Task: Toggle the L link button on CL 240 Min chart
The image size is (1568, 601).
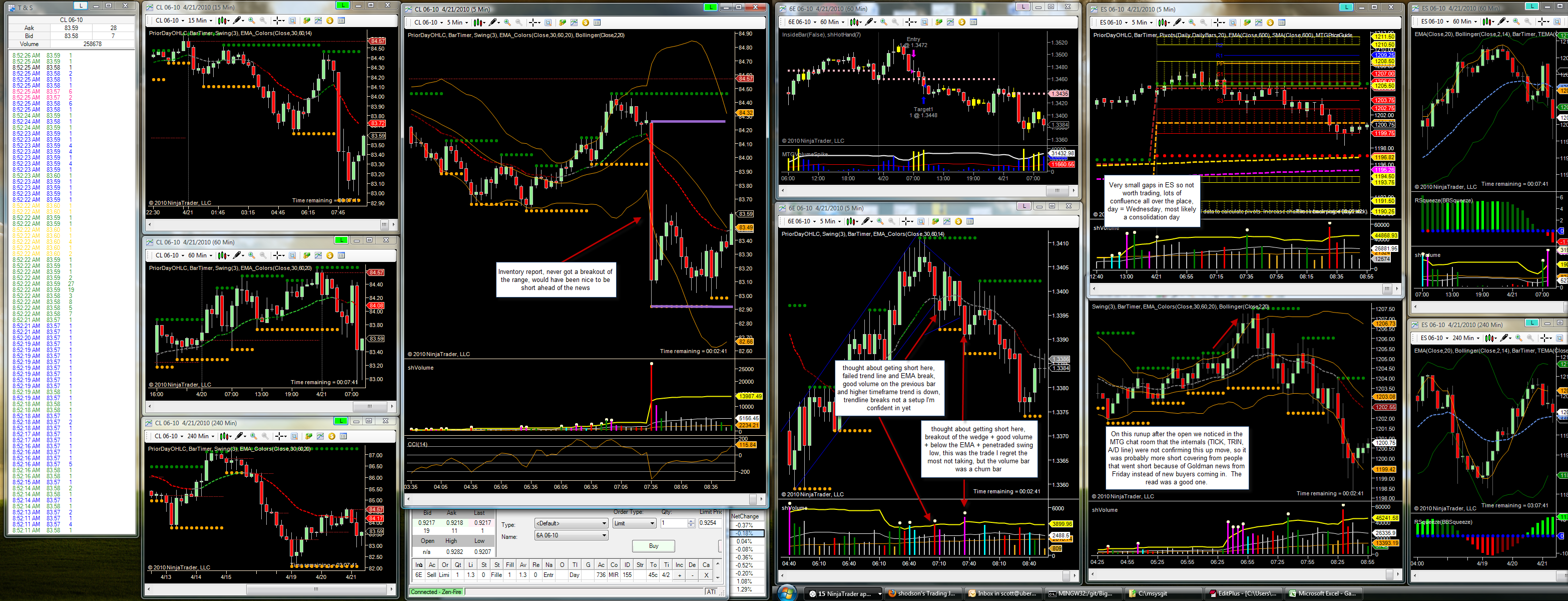Action: click(340, 421)
